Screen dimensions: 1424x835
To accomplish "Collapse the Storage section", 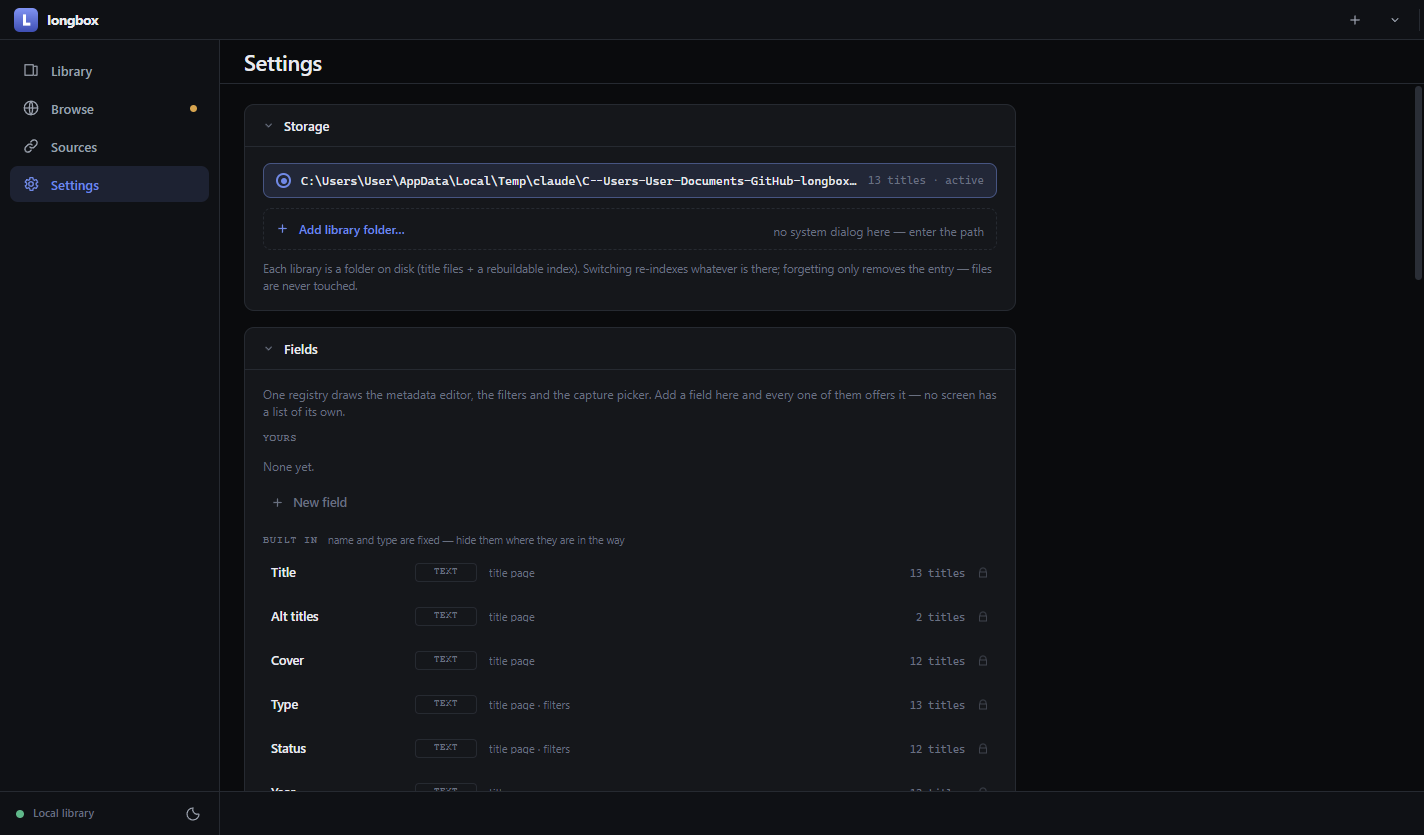I will pos(268,127).
